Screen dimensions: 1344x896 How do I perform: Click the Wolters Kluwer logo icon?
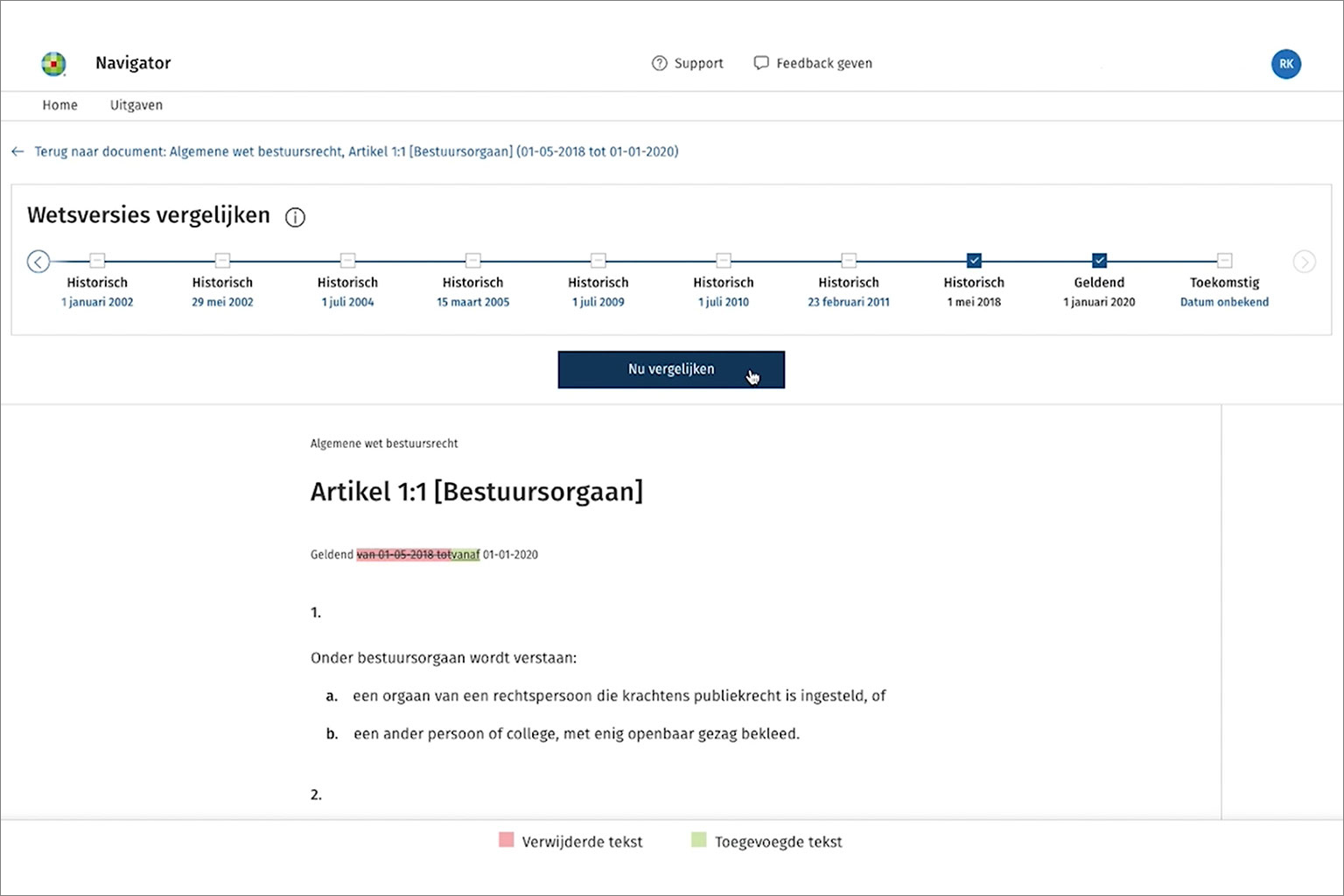point(53,64)
